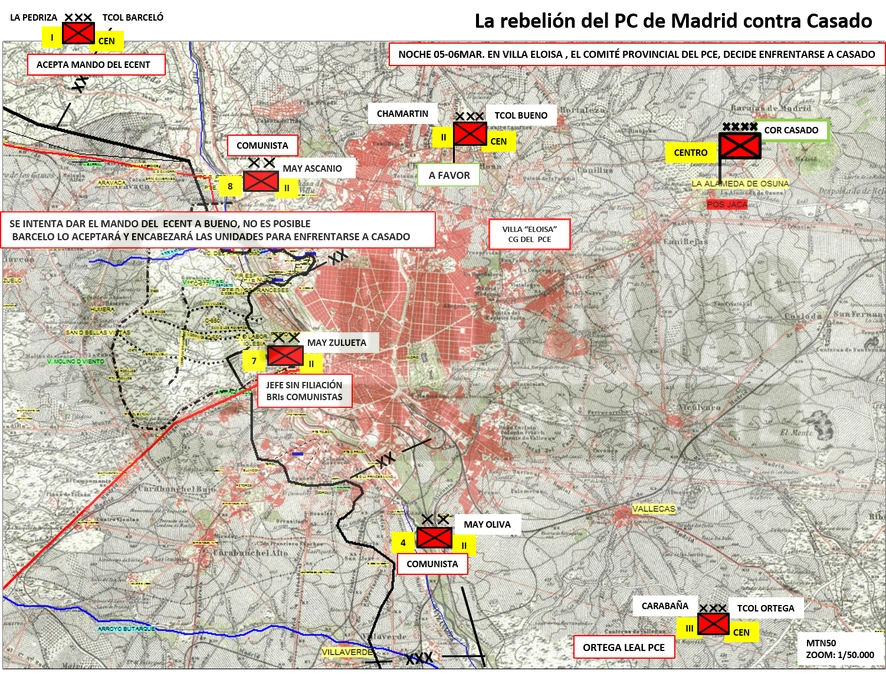This screenshot has height=677, width=886.
Task: Click the 'HUMERA' place label
Action: coord(102,310)
